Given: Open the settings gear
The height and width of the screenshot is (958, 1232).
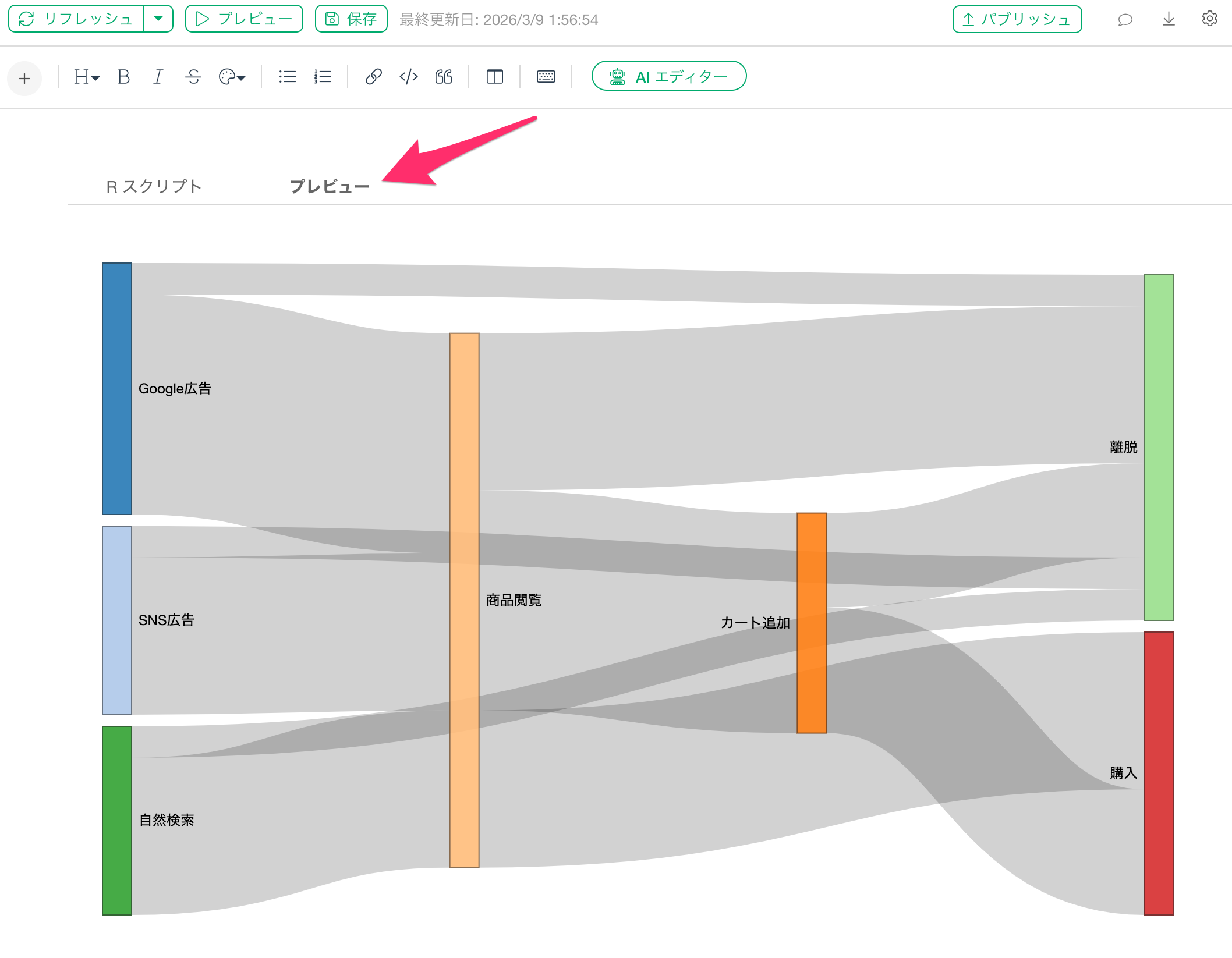Looking at the screenshot, I should click(1209, 19).
